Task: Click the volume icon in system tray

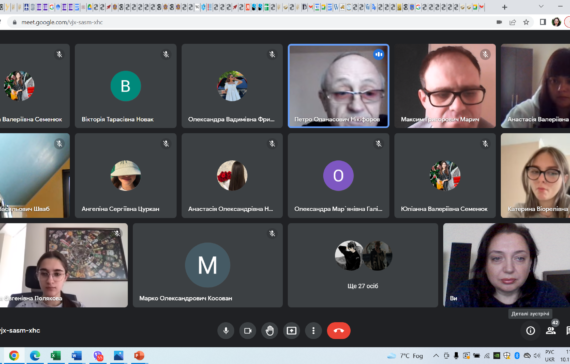Action: click(x=537, y=356)
